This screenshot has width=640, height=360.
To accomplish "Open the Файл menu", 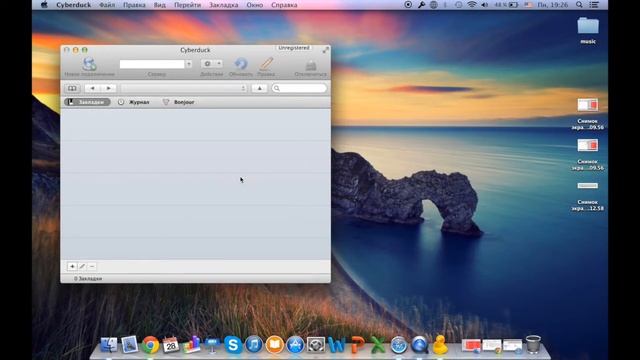I will tap(107, 5).
